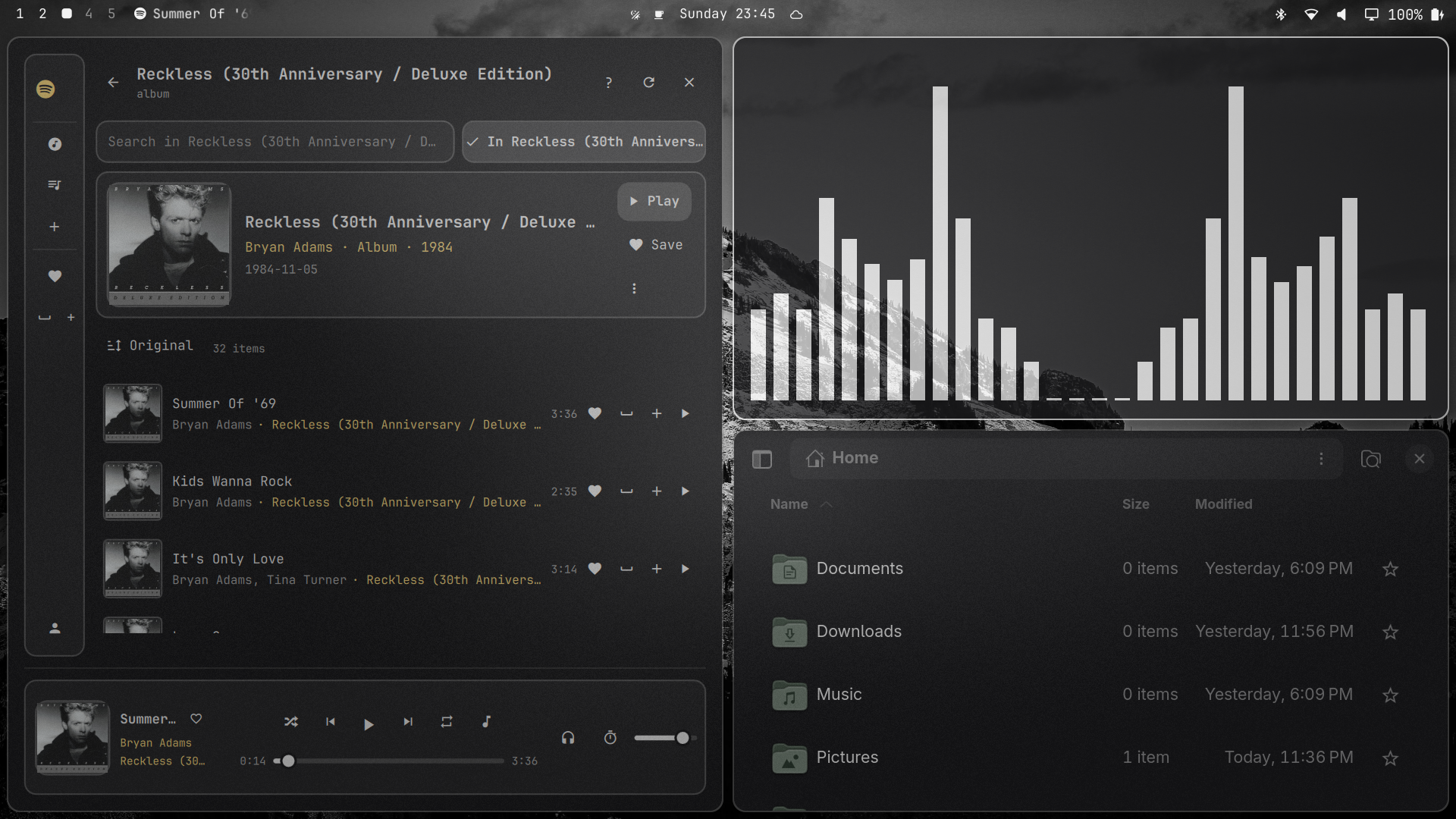Like Kids Wanna Rock track
Screen dimensions: 1456x819
[x=595, y=491]
